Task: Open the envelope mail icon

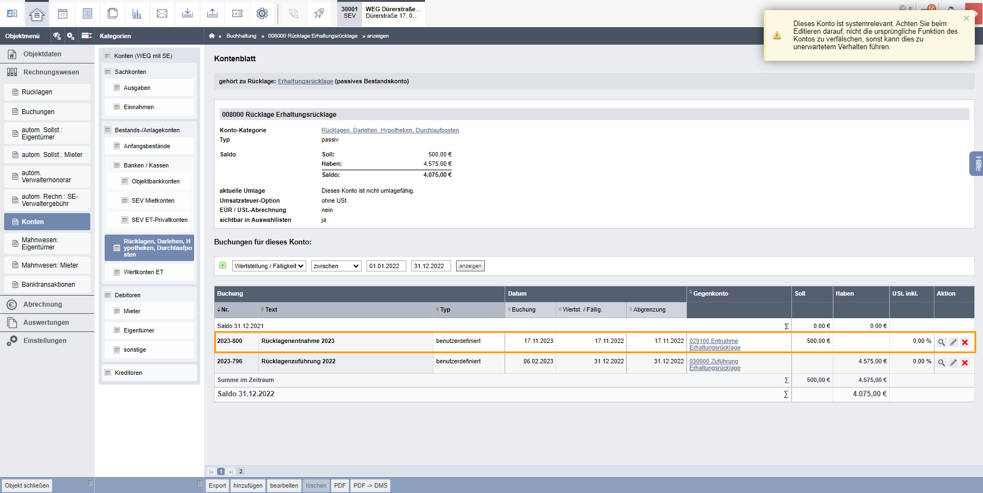Action: pyautogui.click(x=162, y=13)
